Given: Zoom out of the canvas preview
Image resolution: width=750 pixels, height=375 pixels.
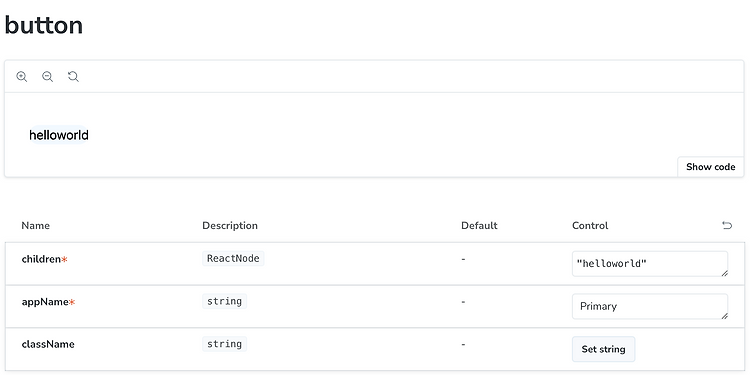Looking at the screenshot, I should (47, 77).
